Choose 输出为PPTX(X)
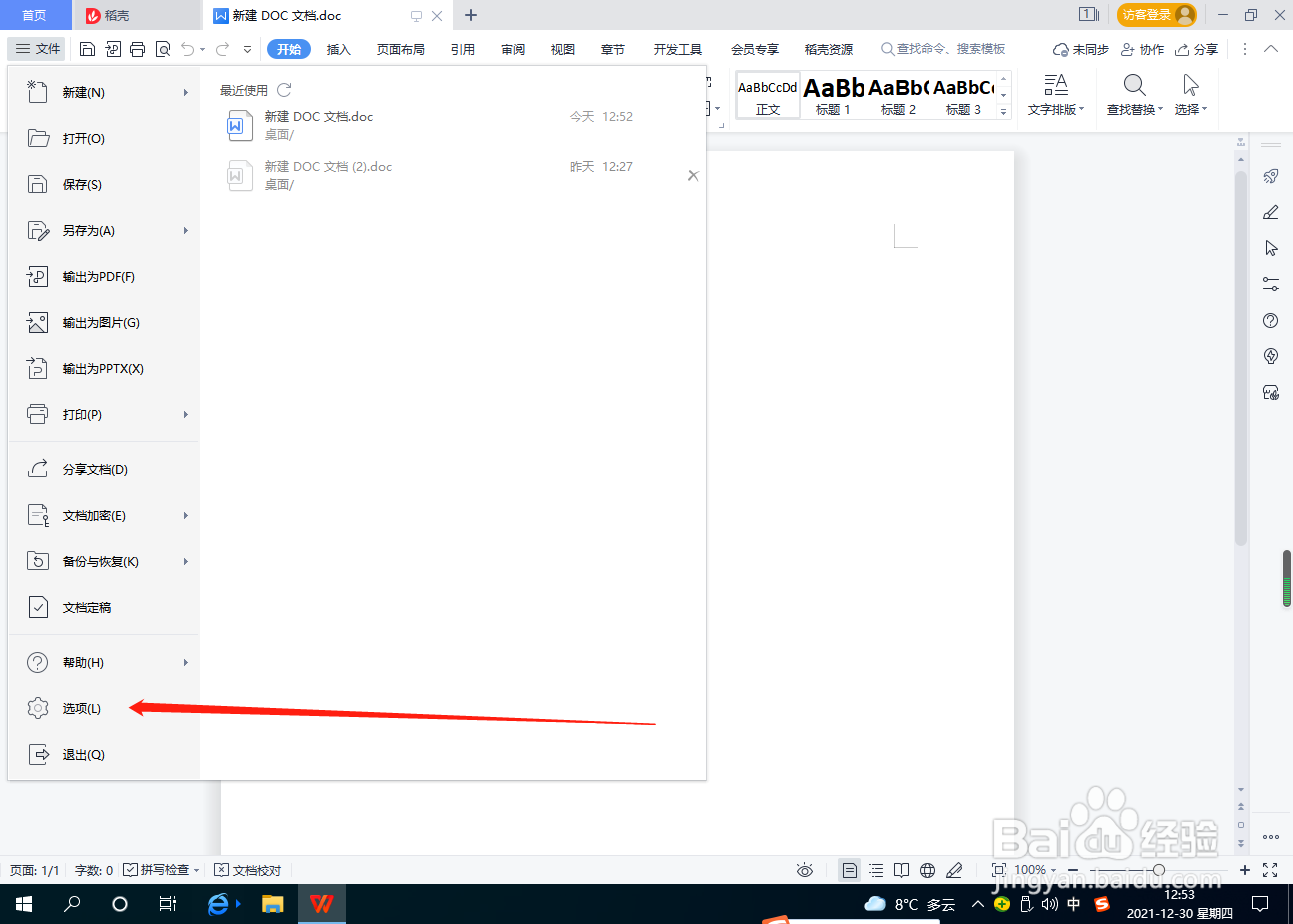The image size is (1293, 924). 104,369
